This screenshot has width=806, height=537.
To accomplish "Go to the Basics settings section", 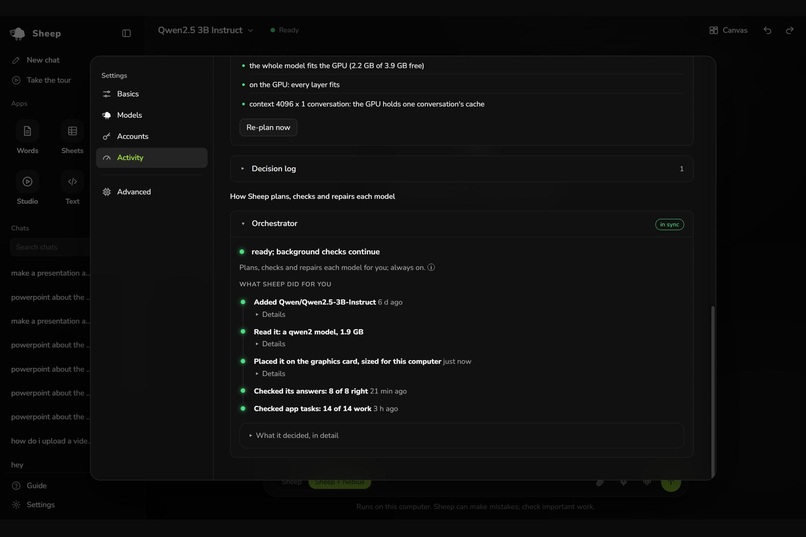I will [152, 94].
